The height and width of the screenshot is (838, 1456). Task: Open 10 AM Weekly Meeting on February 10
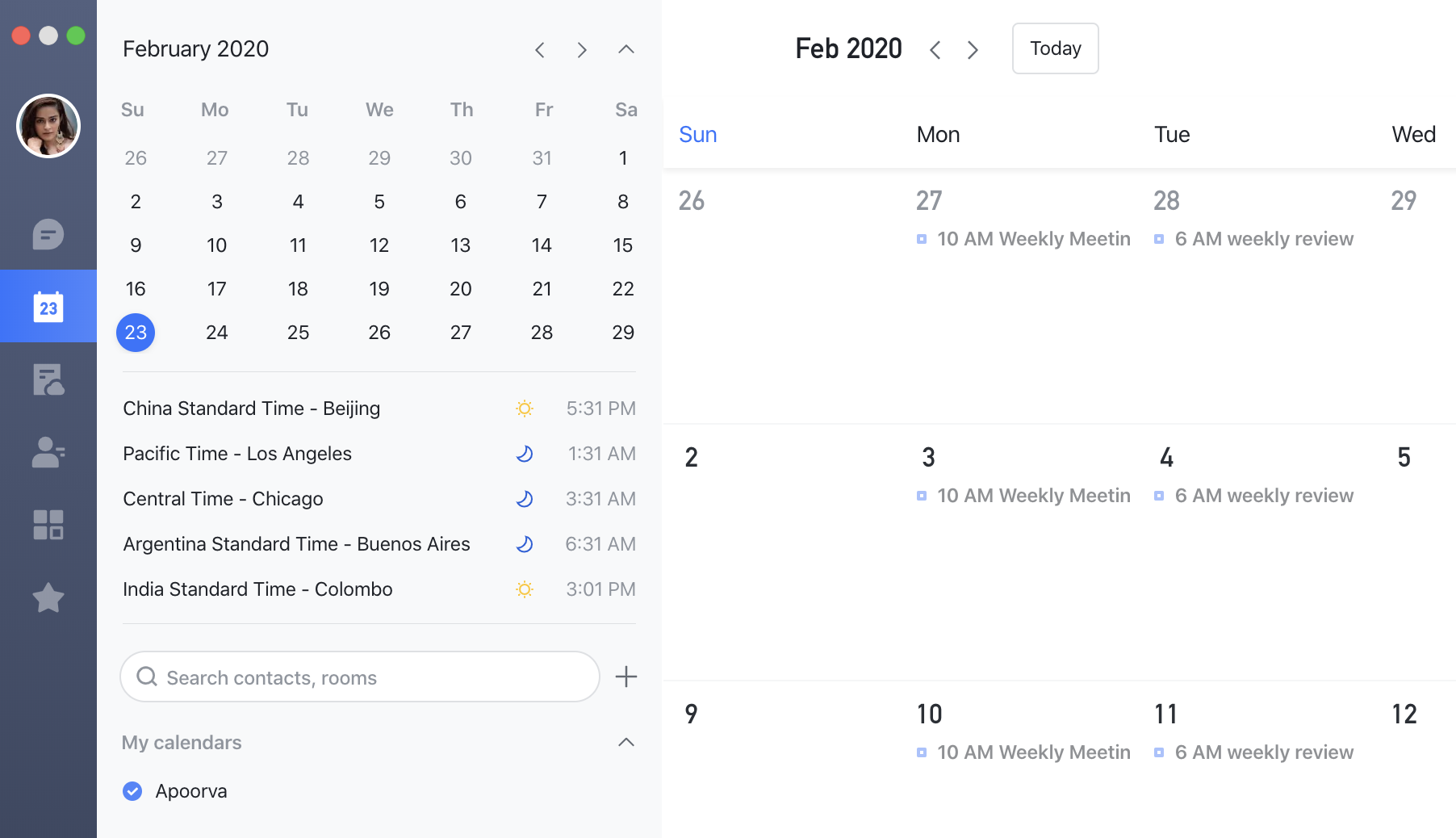click(x=1023, y=752)
